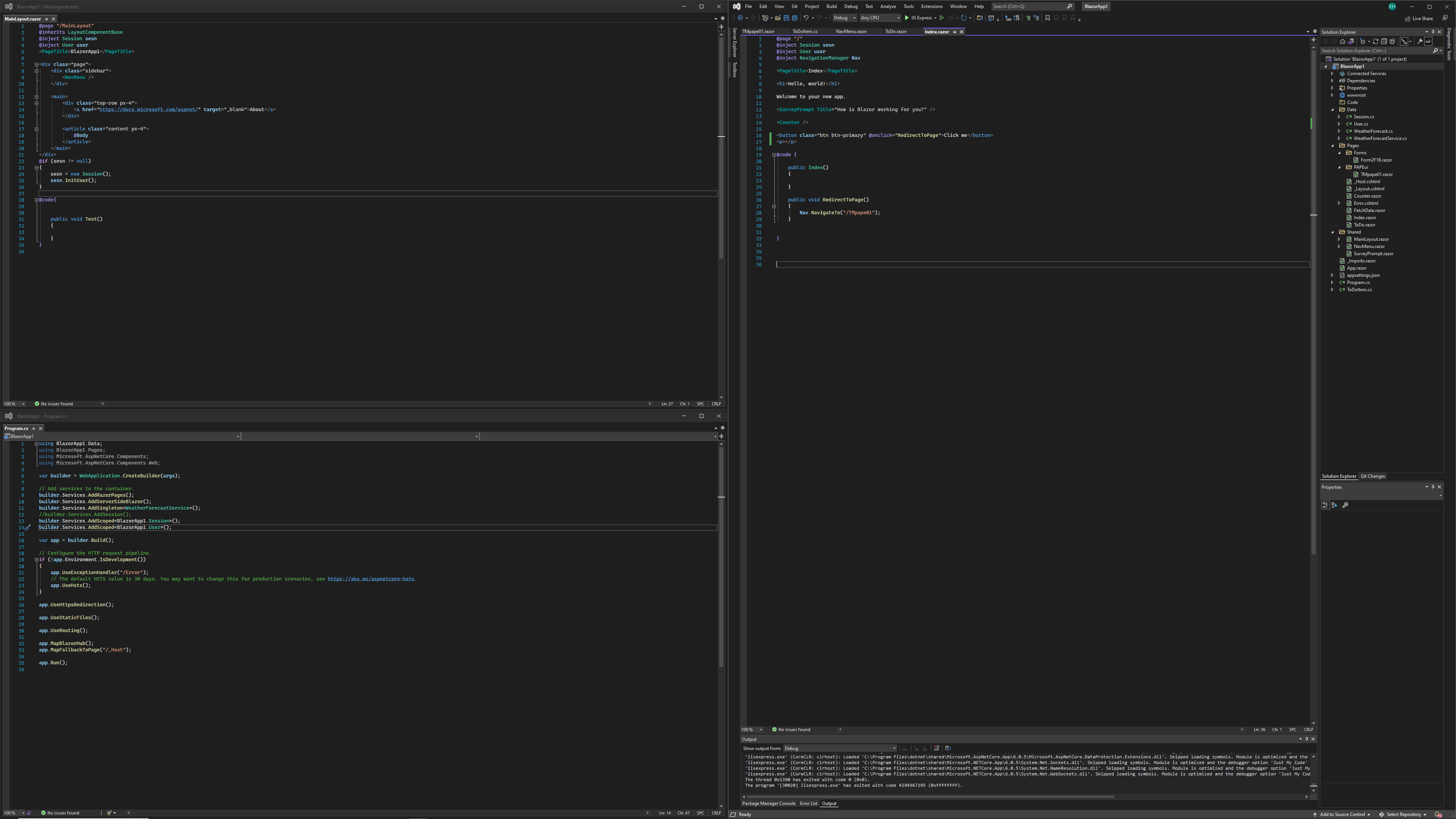Screen dimensions: 1456x819
Task: Click the EH account avatar
Action: [x=1392, y=7]
